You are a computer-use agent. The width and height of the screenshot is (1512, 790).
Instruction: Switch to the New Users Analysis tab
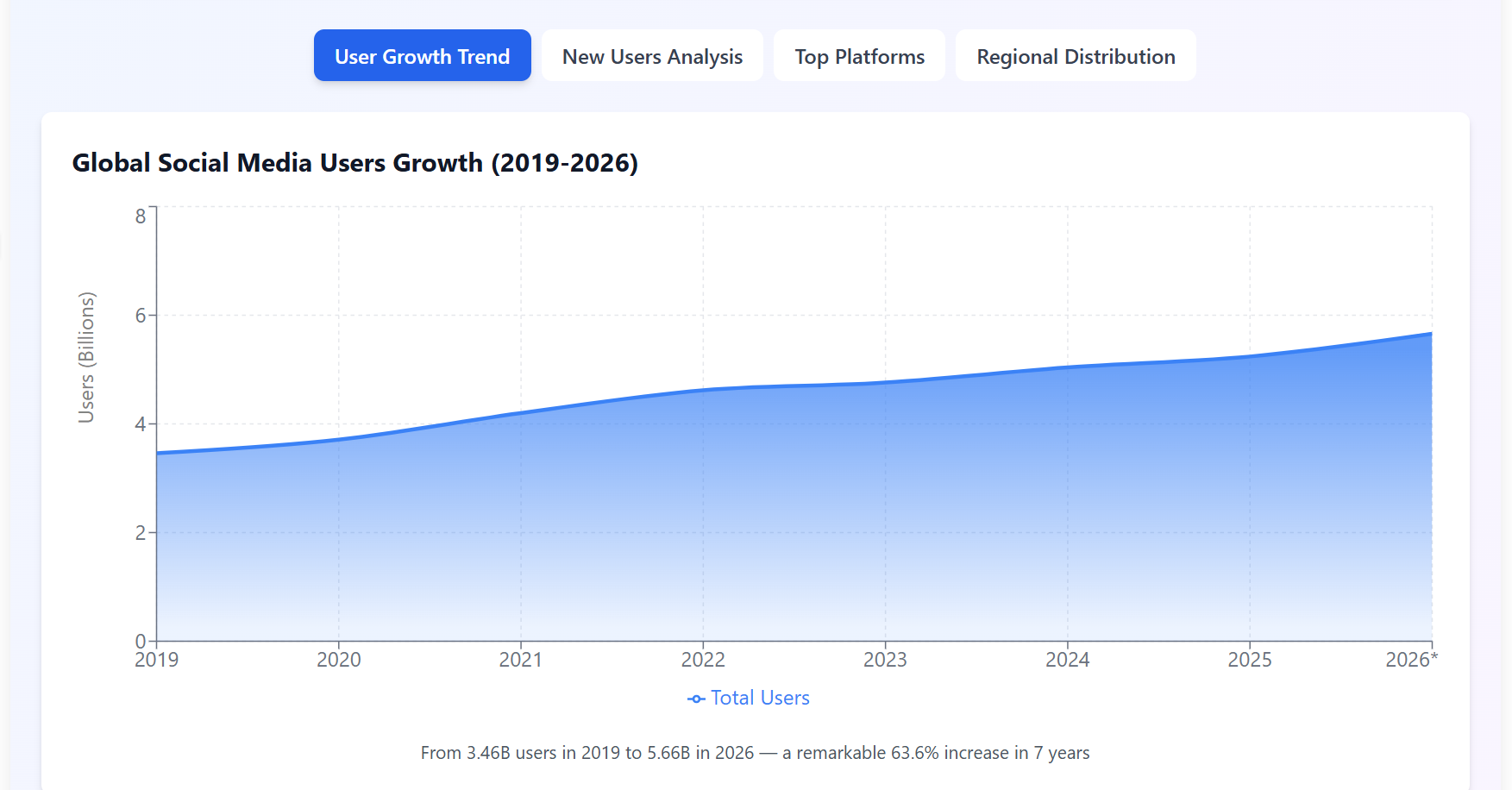[x=652, y=56]
